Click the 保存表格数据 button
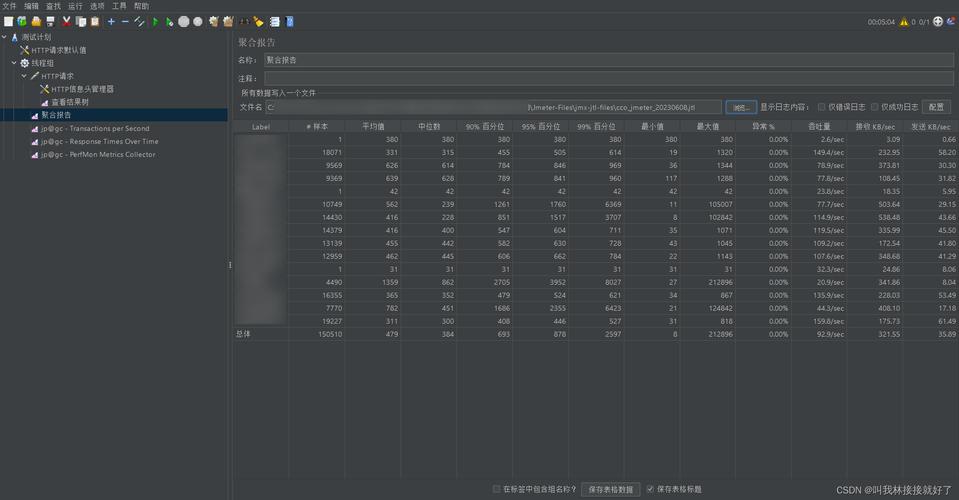Image resolution: width=959 pixels, height=500 pixels. pyautogui.click(x=610, y=489)
